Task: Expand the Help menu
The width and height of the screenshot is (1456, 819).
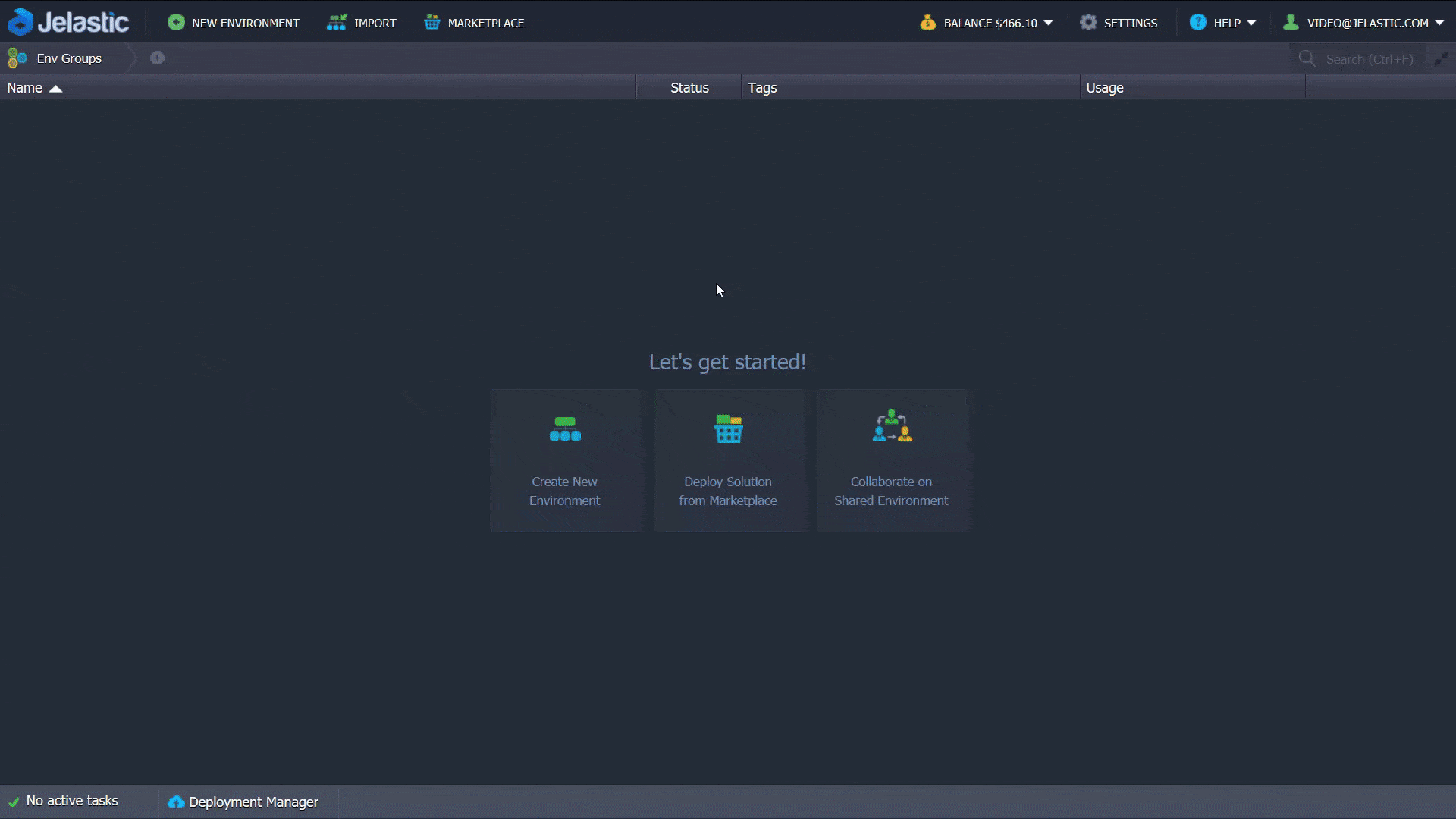Action: click(1222, 23)
